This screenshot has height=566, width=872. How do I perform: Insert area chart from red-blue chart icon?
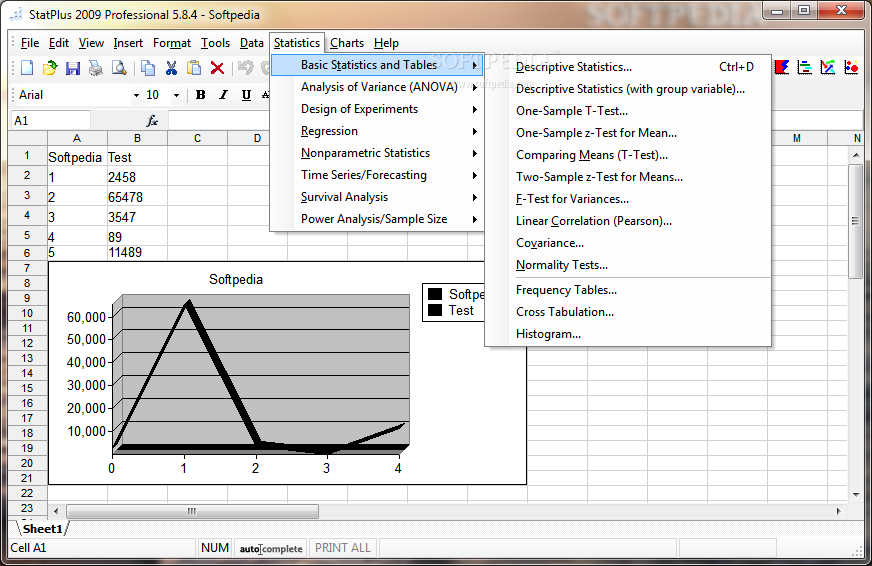tap(782, 67)
